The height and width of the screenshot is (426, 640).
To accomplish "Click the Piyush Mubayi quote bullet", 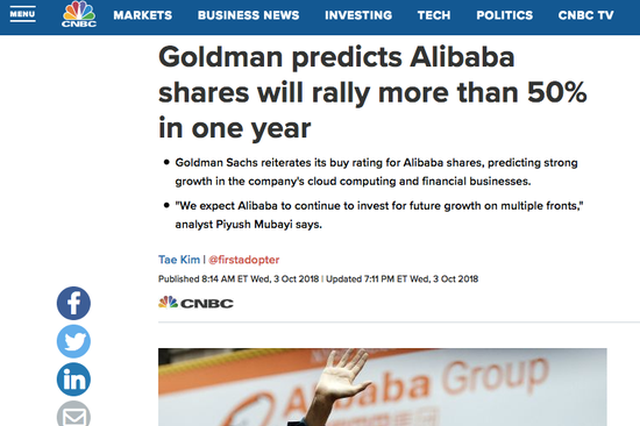I will point(379,215).
